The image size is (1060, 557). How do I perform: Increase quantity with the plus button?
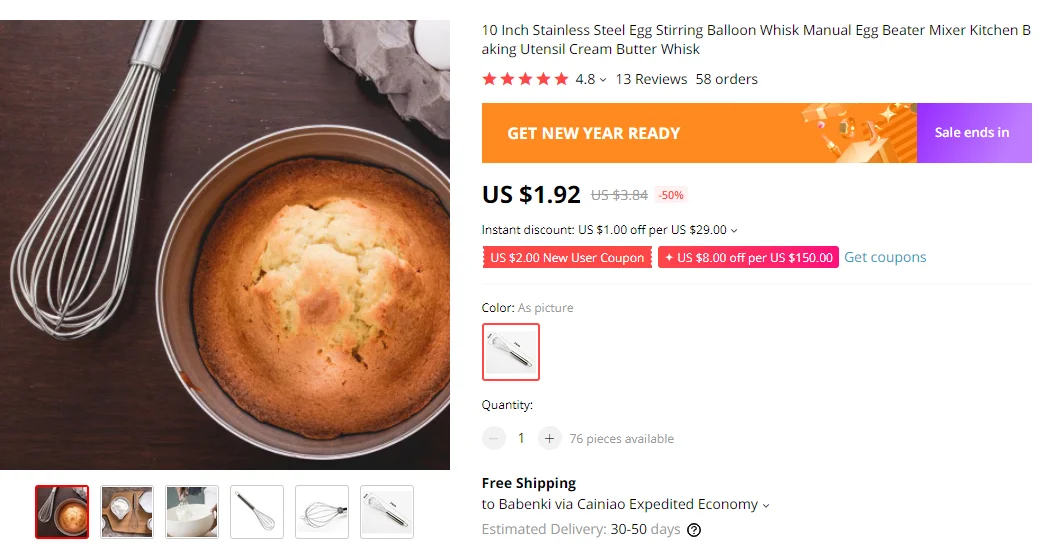[549, 438]
